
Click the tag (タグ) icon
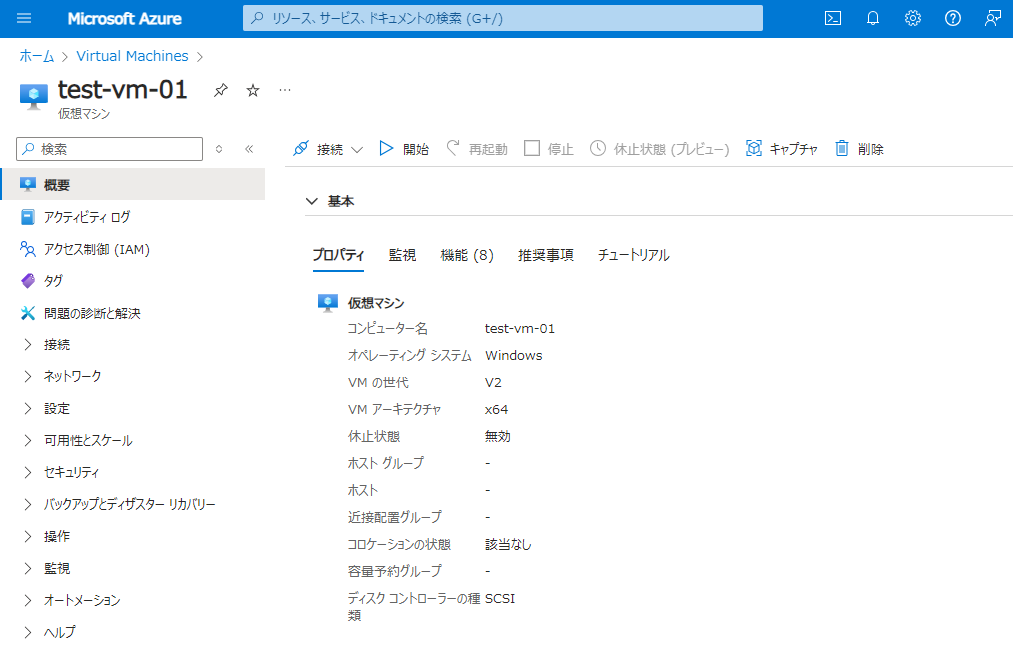(28, 281)
